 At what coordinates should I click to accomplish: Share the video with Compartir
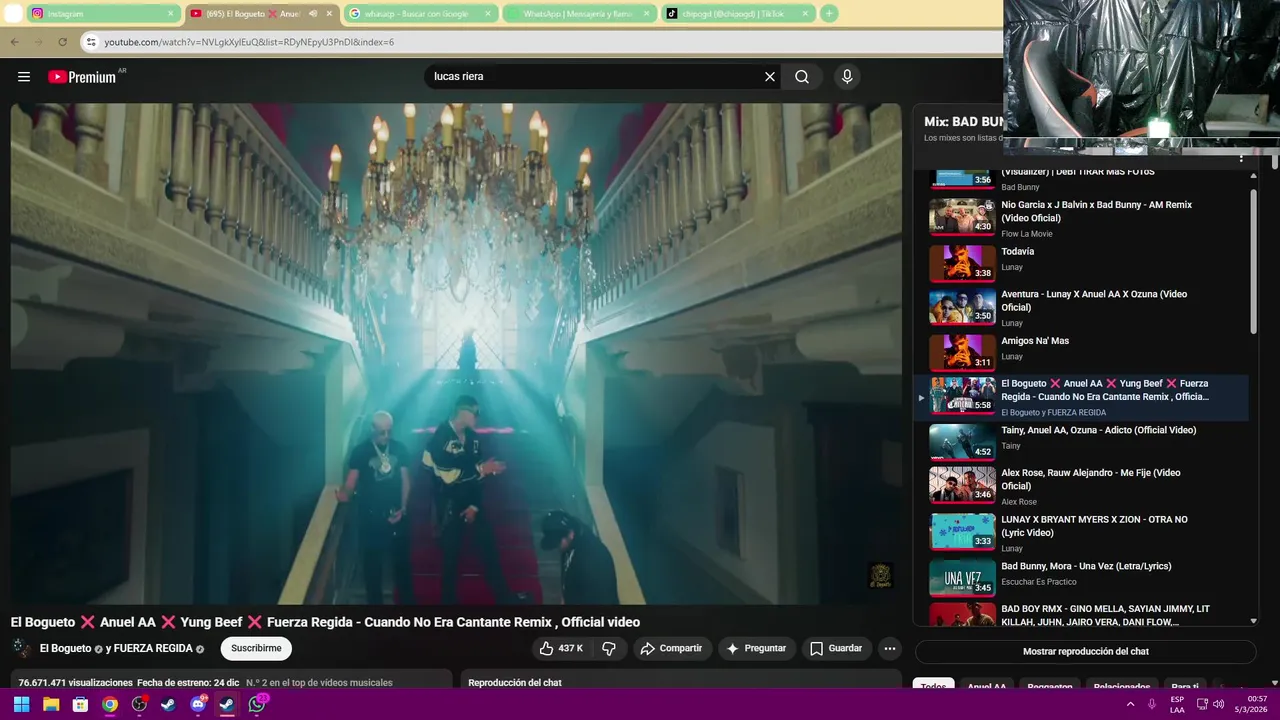pyautogui.click(x=671, y=648)
